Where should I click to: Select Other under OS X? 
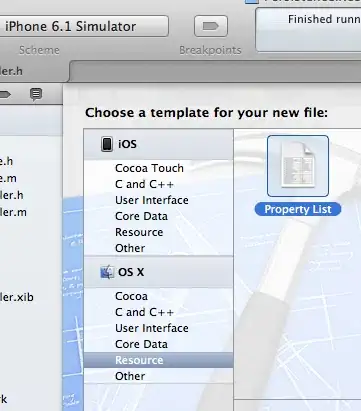click(x=130, y=376)
